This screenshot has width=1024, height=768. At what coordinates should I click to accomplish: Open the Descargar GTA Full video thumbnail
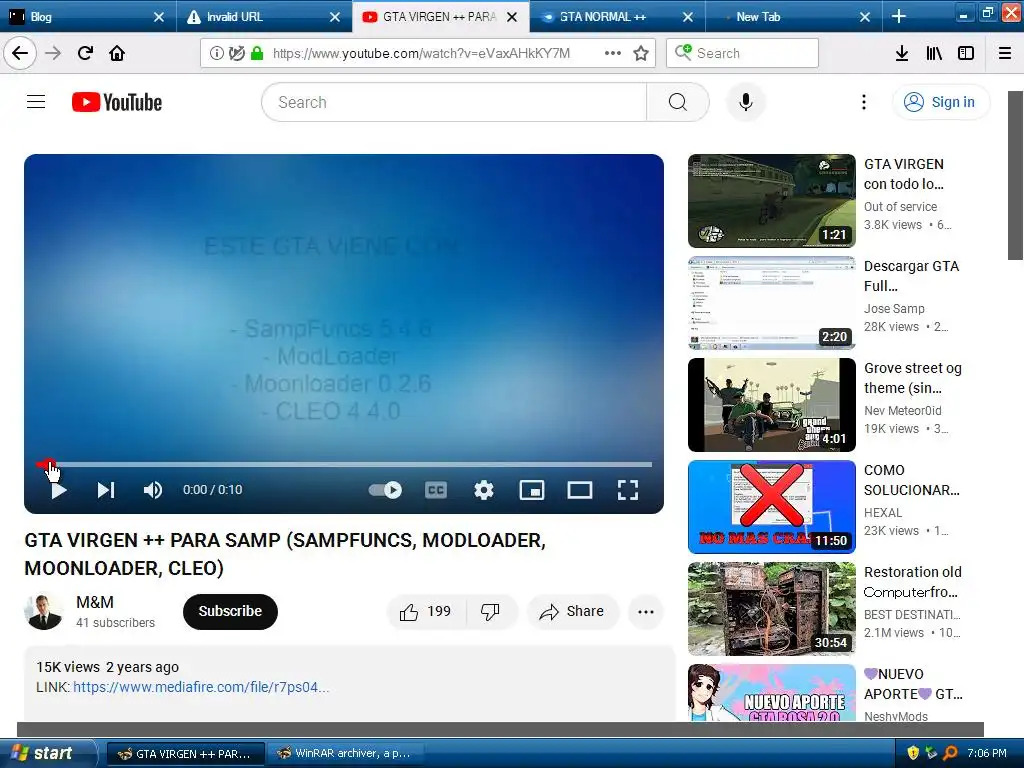[x=771, y=303]
